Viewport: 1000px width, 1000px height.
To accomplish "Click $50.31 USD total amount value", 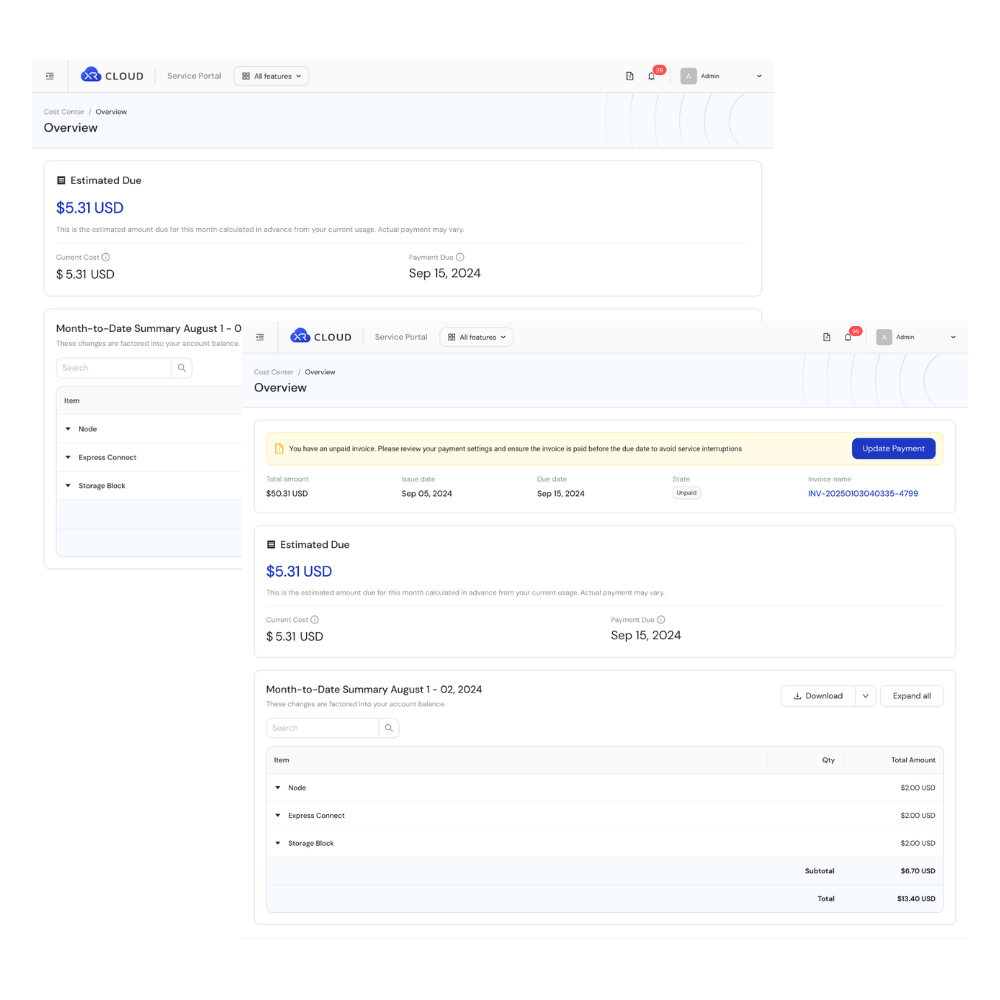I will pos(287,494).
